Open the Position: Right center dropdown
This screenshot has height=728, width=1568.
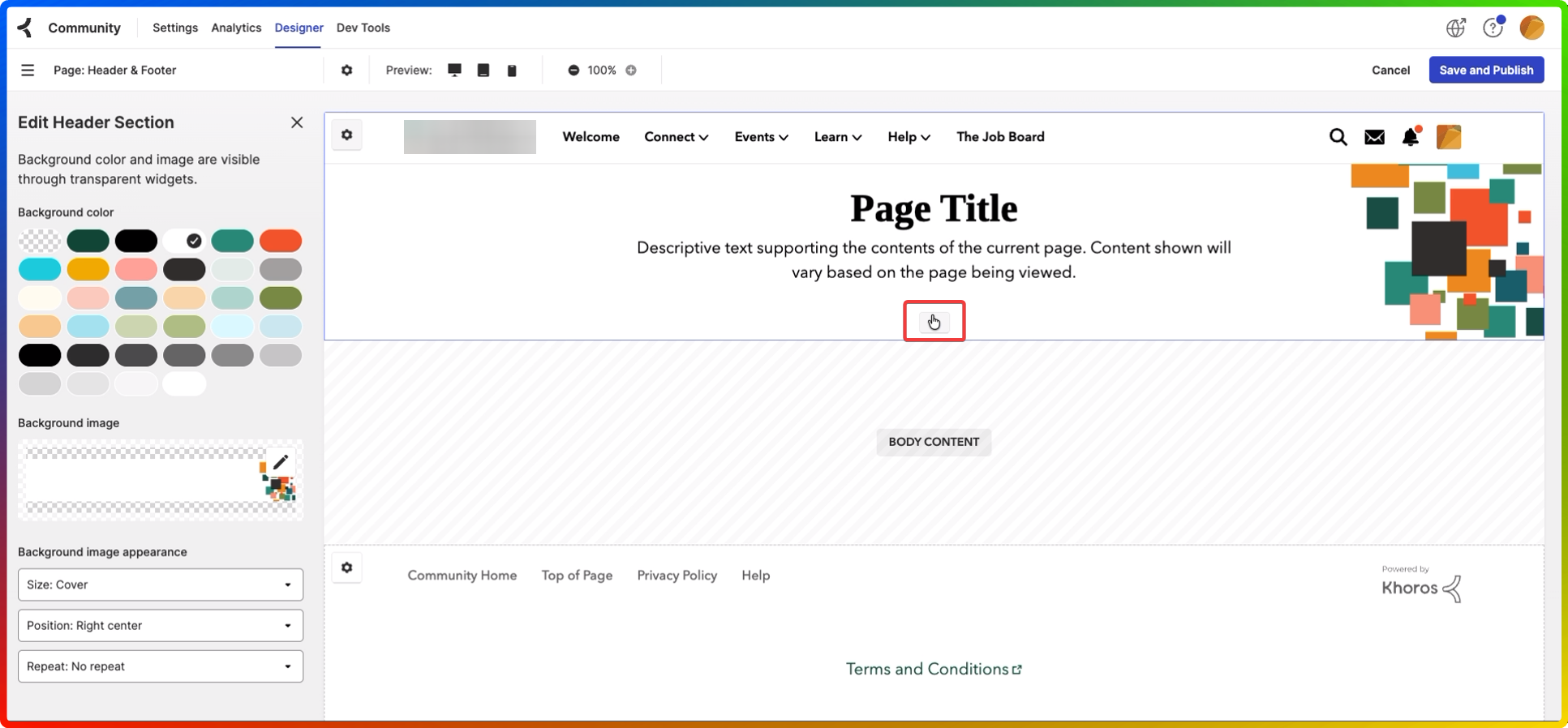(x=161, y=625)
